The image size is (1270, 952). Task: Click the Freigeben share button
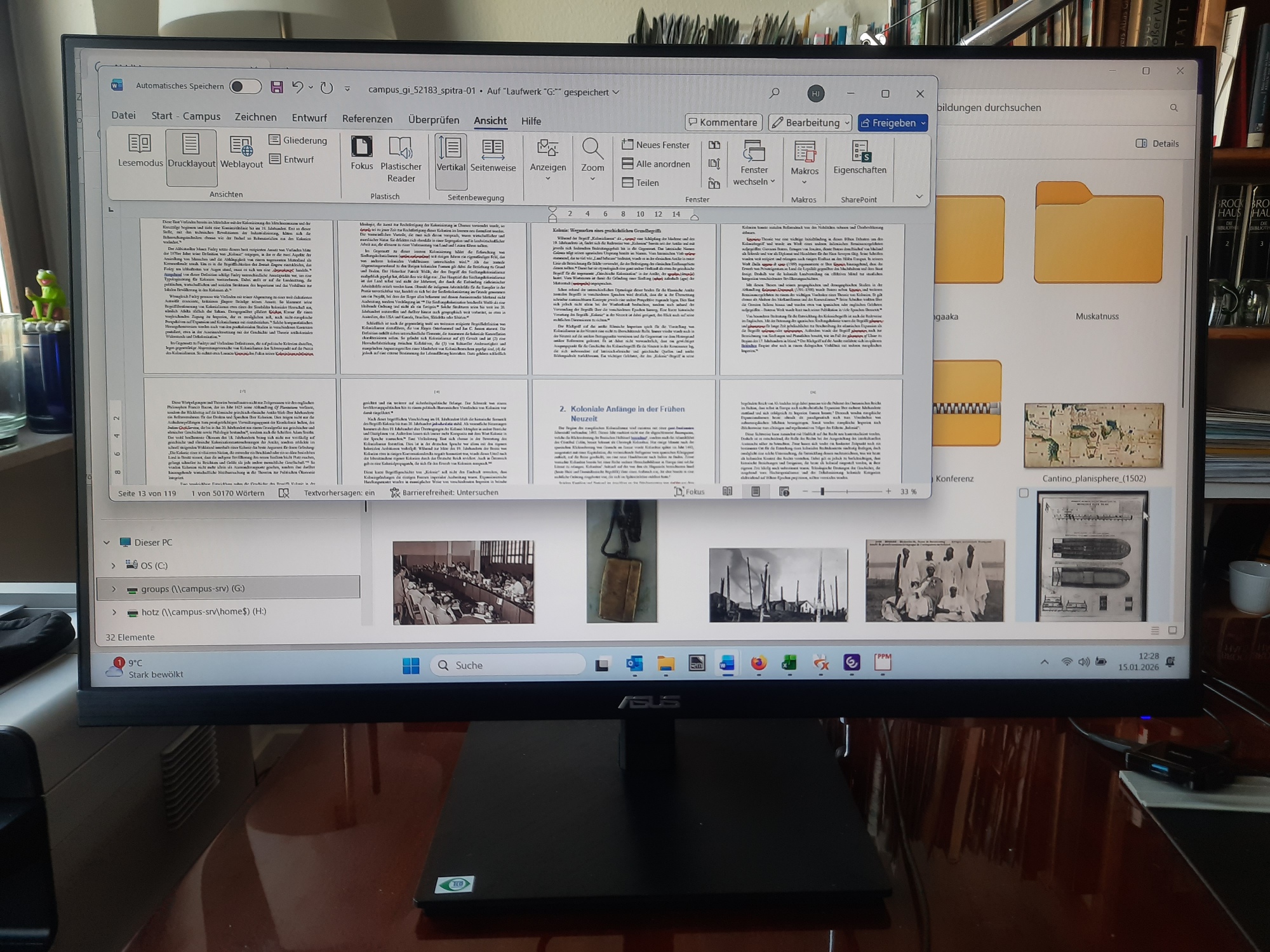pos(888,122)
